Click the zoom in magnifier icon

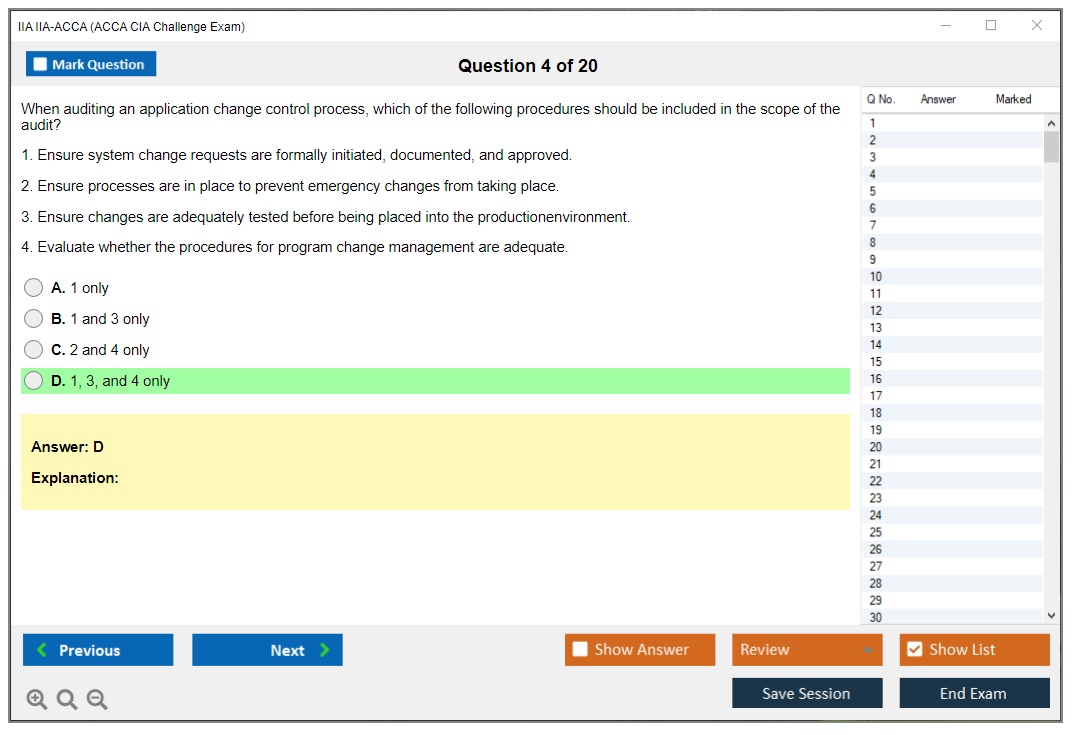pos(37,700)
